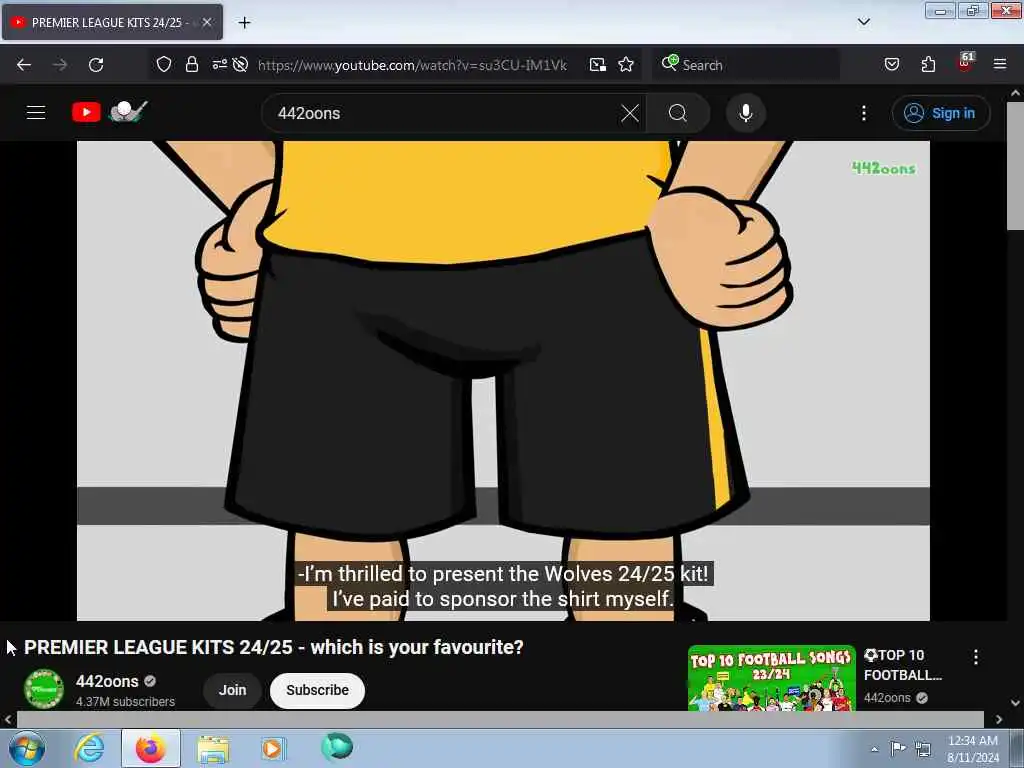Click the video title PREMIER LEAGUE KITS 24/25
The image size is (1024, 768).
[x=274, y=647]
